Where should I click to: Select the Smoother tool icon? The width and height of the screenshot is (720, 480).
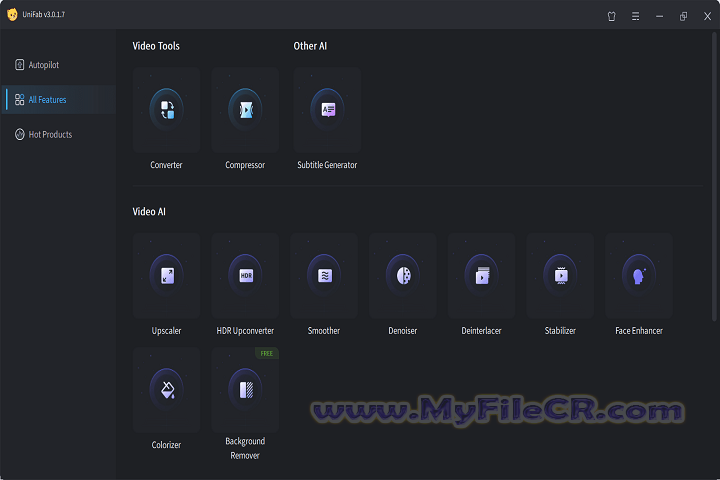(x=324, y=276)
